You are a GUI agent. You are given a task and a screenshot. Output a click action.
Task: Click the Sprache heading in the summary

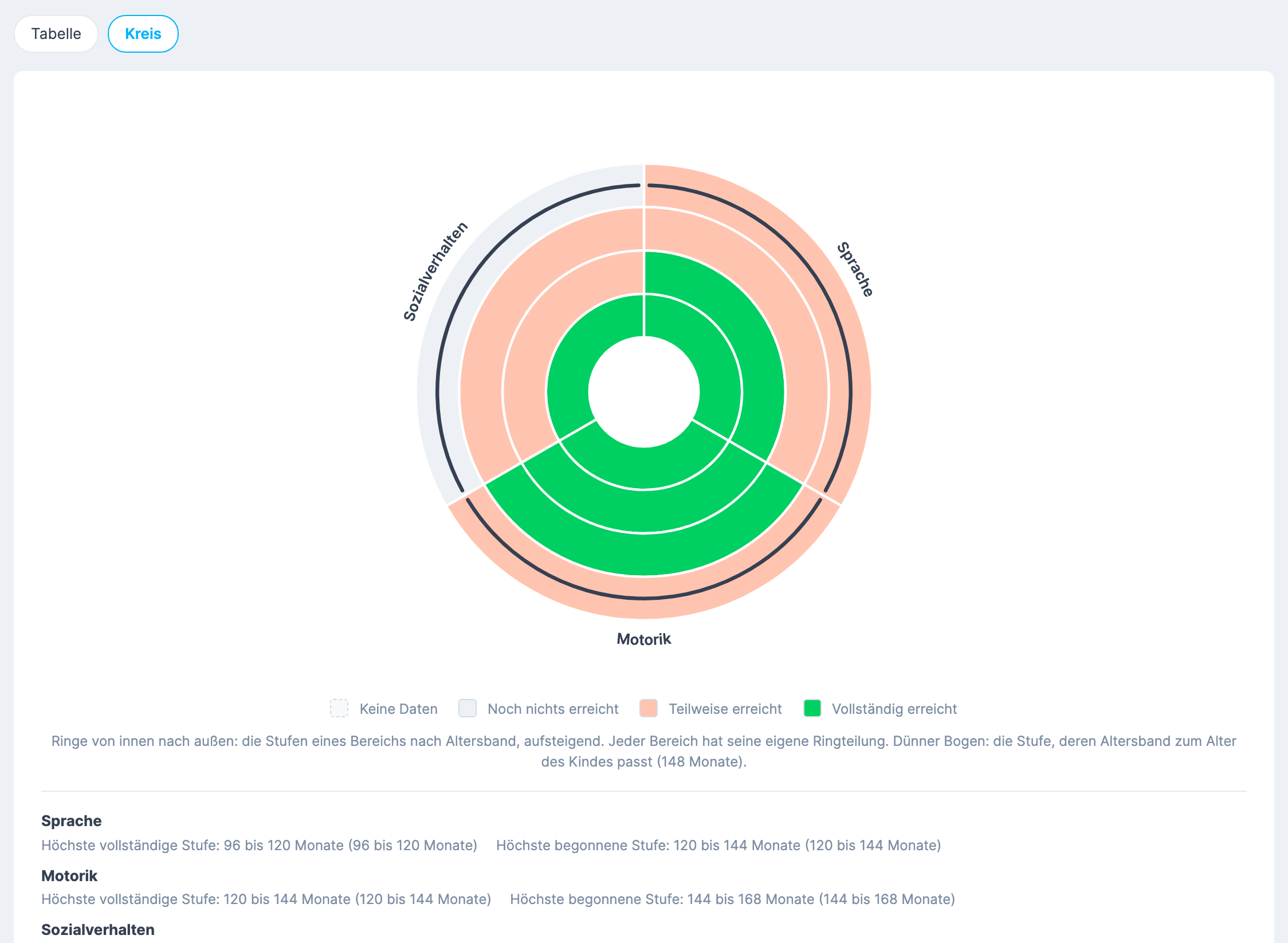click(x=71, y=821)
